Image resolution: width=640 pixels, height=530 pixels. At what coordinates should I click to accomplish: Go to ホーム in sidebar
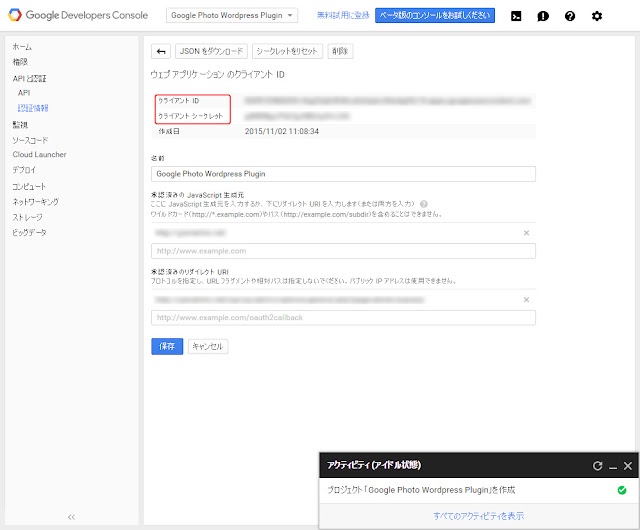pyautogui.click(x=22, y=47)
